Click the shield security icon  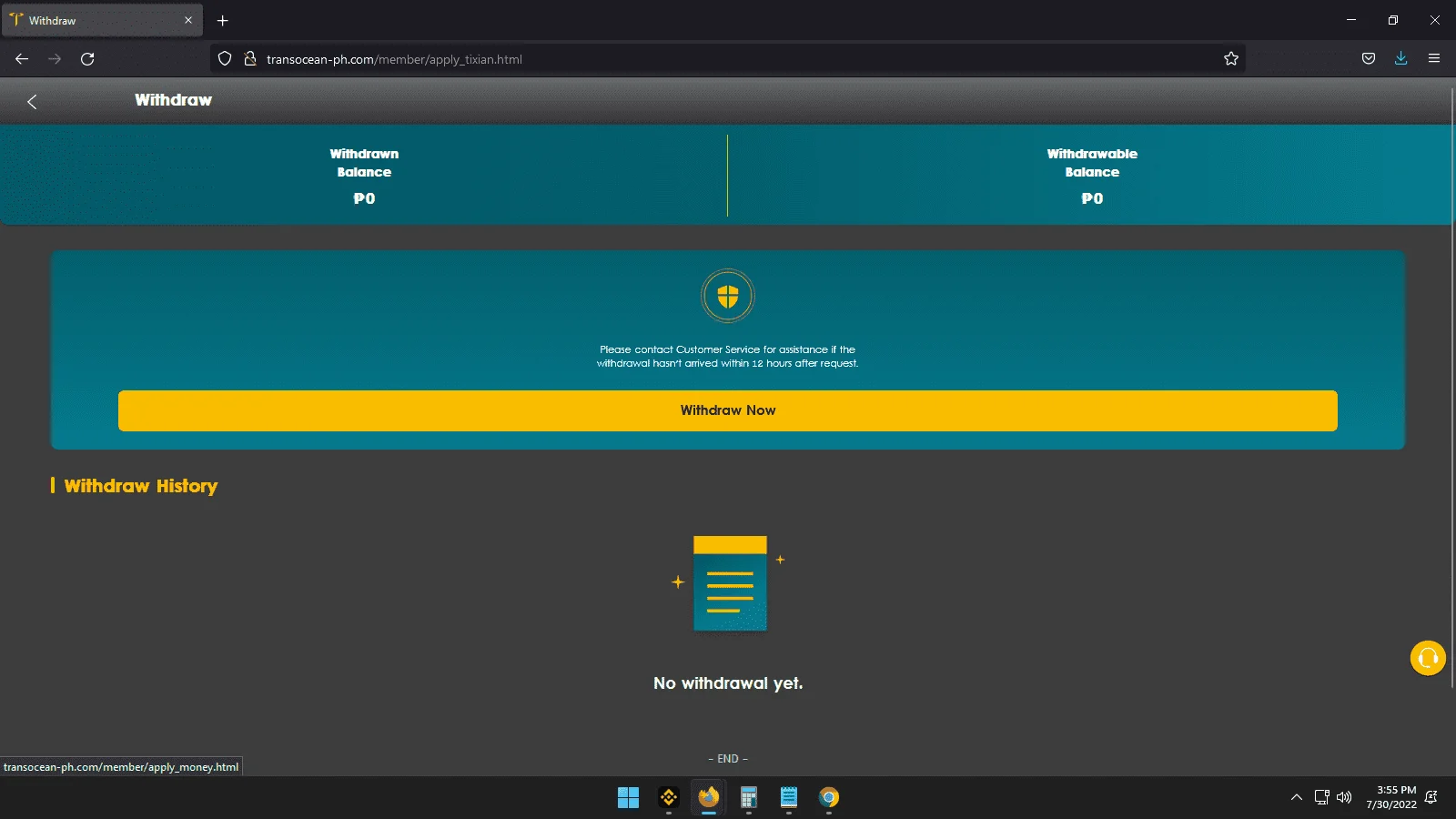[728, 296]
